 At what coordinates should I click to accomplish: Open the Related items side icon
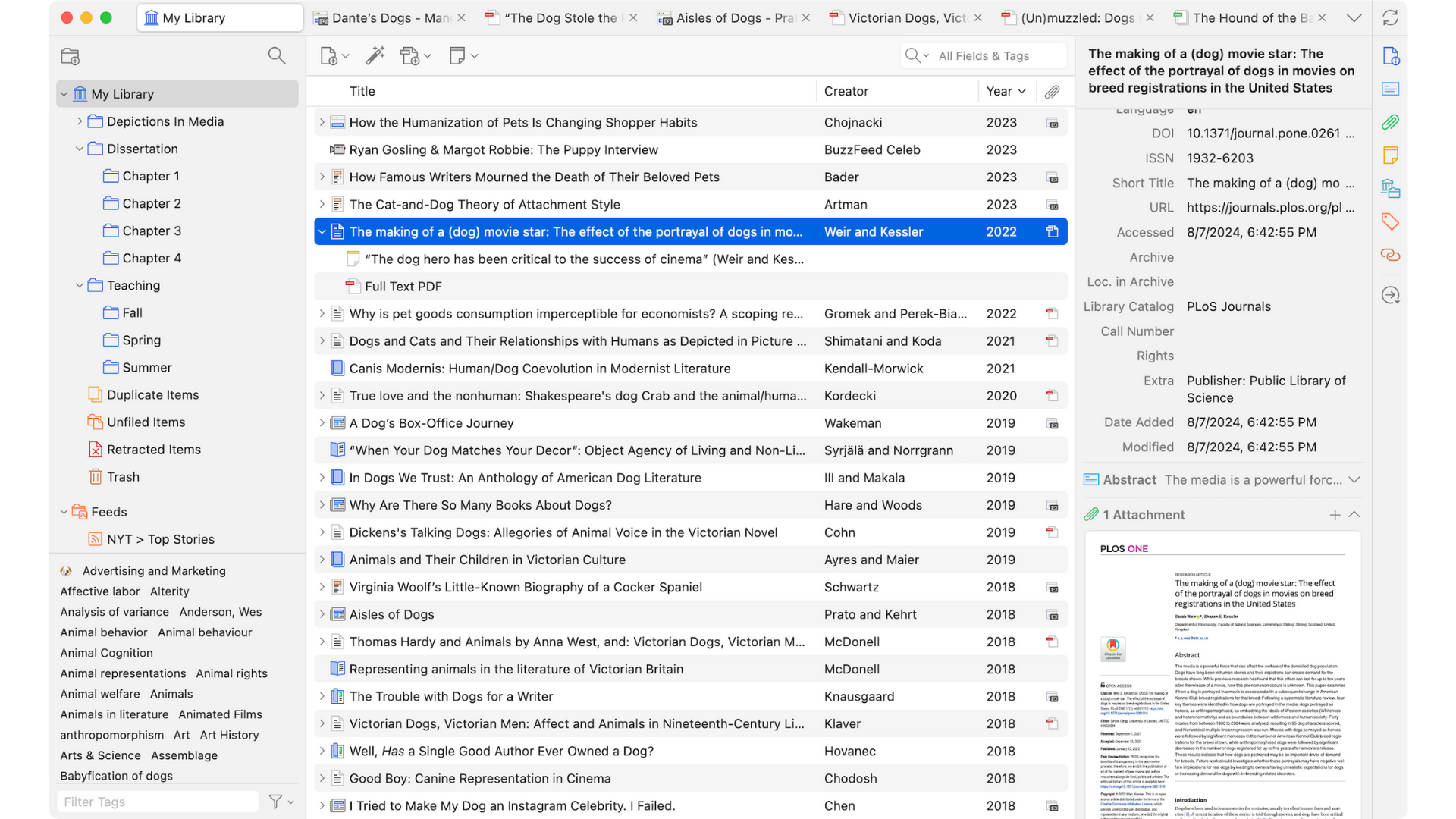click(1390, 255)
